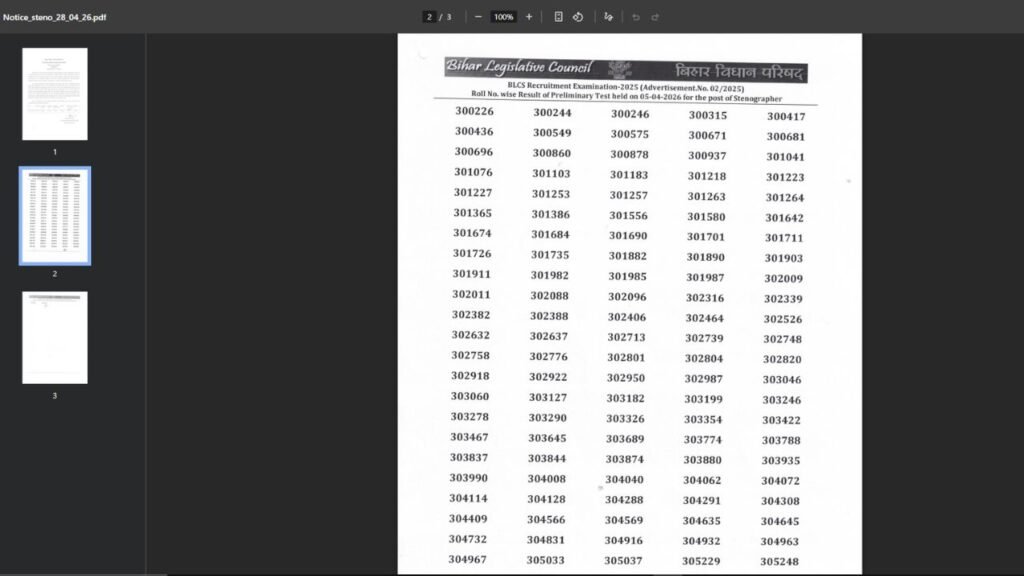Click roll number 304040
1024x576 pixels.
point(624,479)
